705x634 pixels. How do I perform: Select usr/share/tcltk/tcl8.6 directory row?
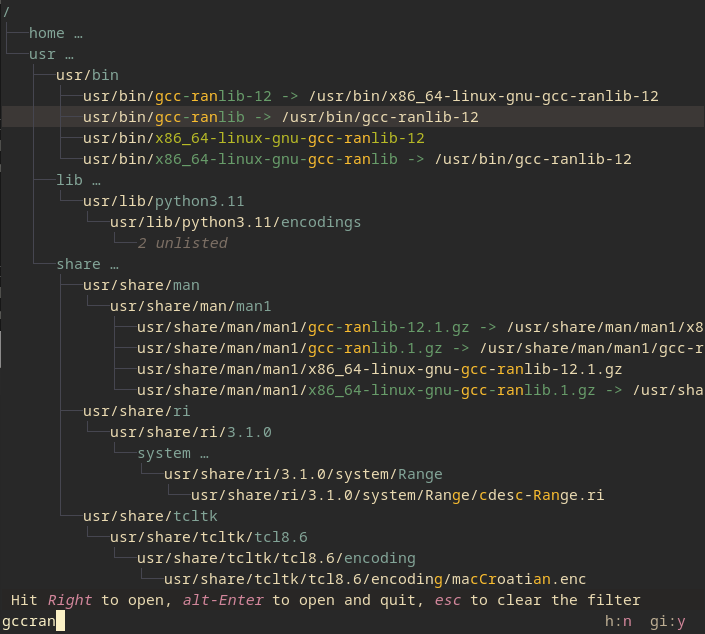coord(209,538)
